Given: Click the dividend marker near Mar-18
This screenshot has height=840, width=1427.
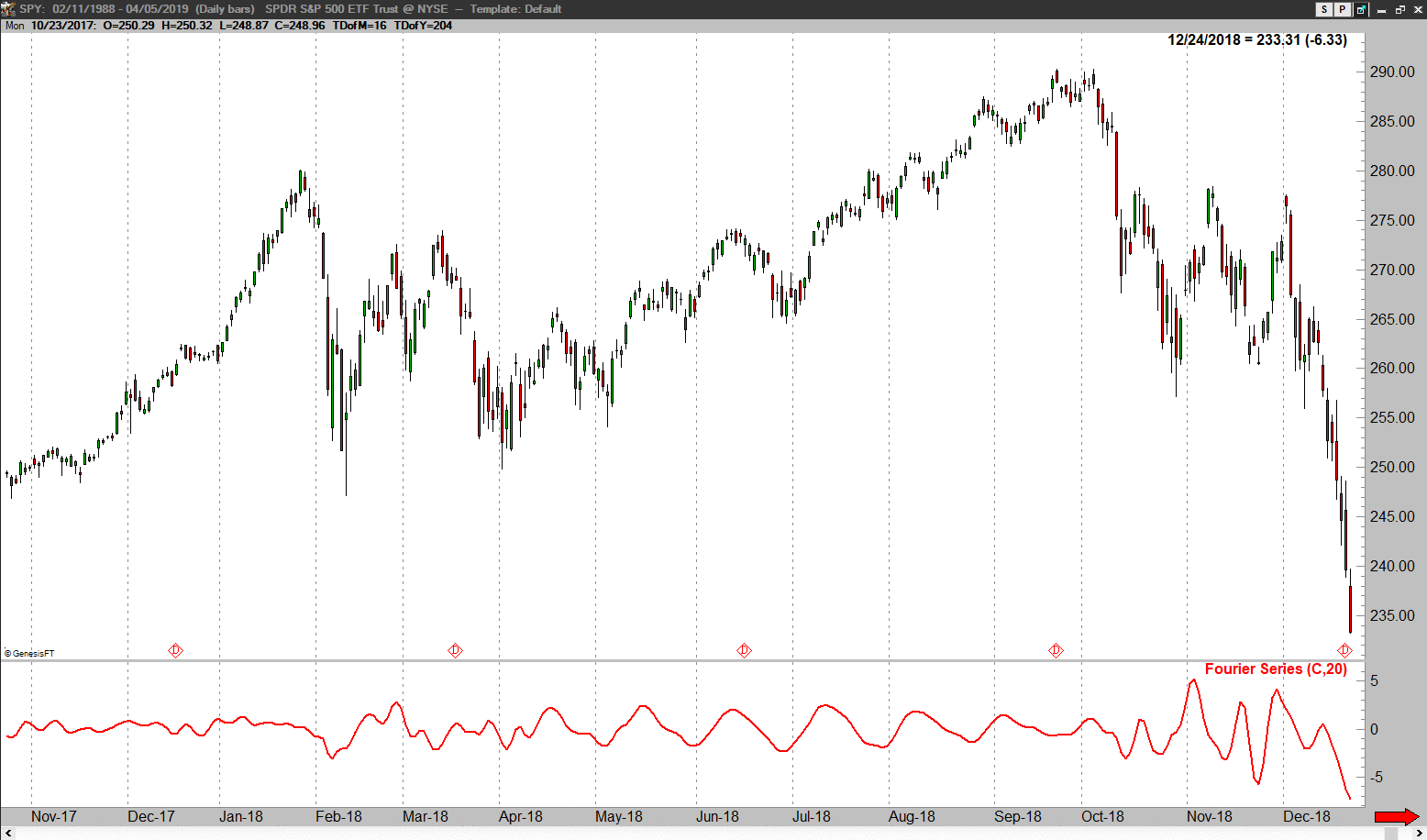Looking at the screenshot, I should [455, 650].
